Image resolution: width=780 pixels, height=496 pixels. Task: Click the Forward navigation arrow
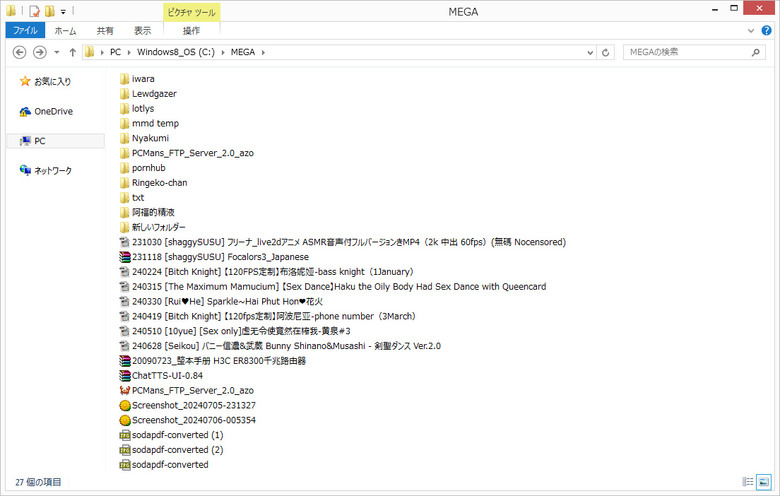point(40,52)
